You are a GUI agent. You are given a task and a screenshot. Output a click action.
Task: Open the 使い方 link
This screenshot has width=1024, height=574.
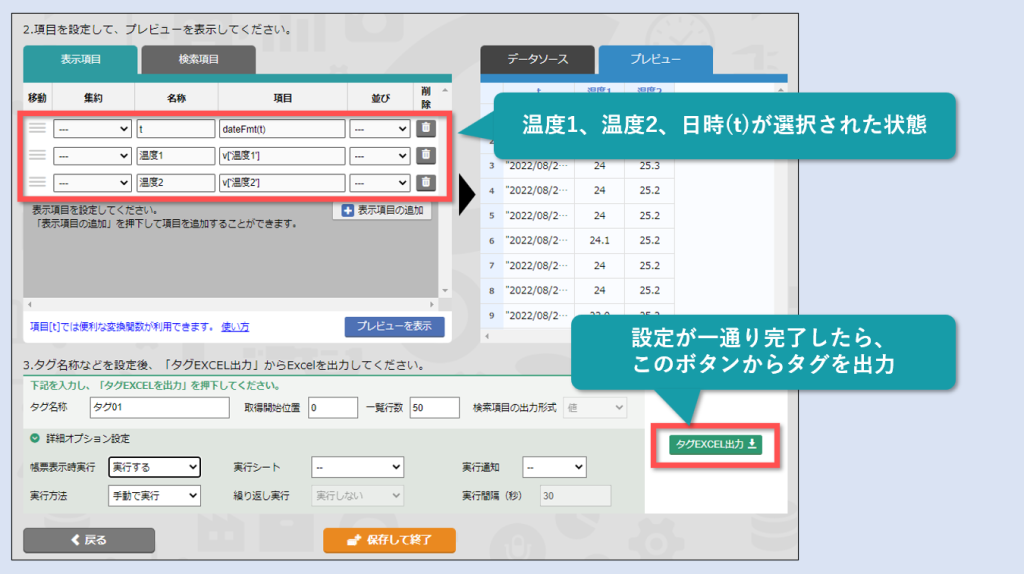[235, 327]
